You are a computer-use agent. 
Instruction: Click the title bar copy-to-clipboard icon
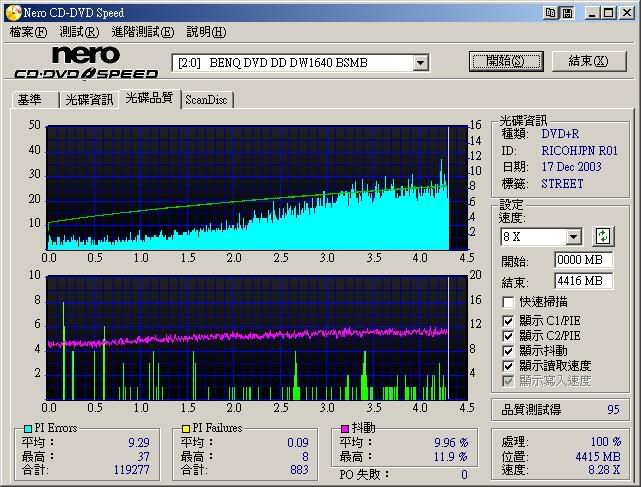(x=550, y=13)
